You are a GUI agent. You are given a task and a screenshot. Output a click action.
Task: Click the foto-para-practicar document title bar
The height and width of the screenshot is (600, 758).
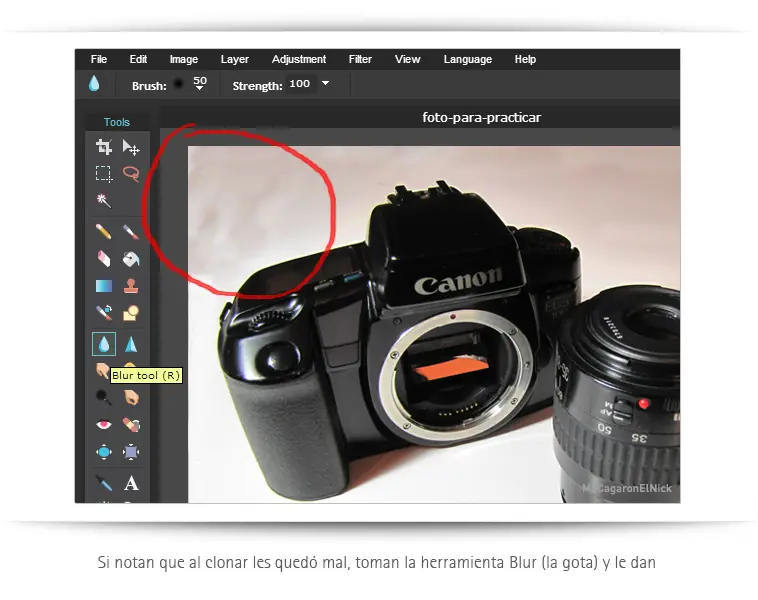coord(420,117)
